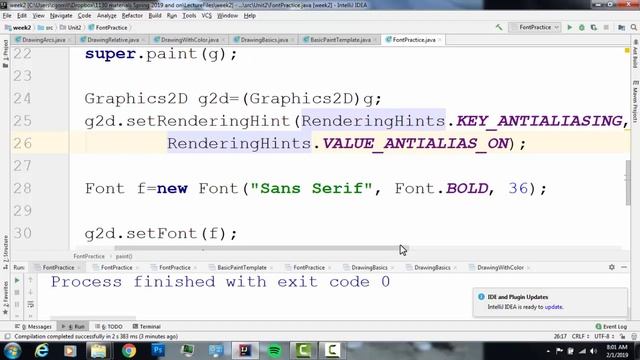Click FontPractice class in navigation bar
640x360 pixels.
[108, 28]
